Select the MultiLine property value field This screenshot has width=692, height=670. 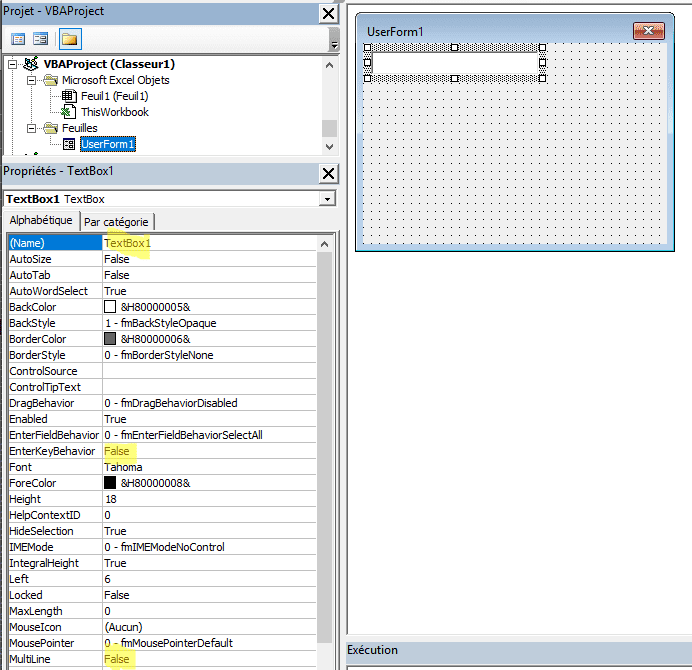(x=210, y=659)
